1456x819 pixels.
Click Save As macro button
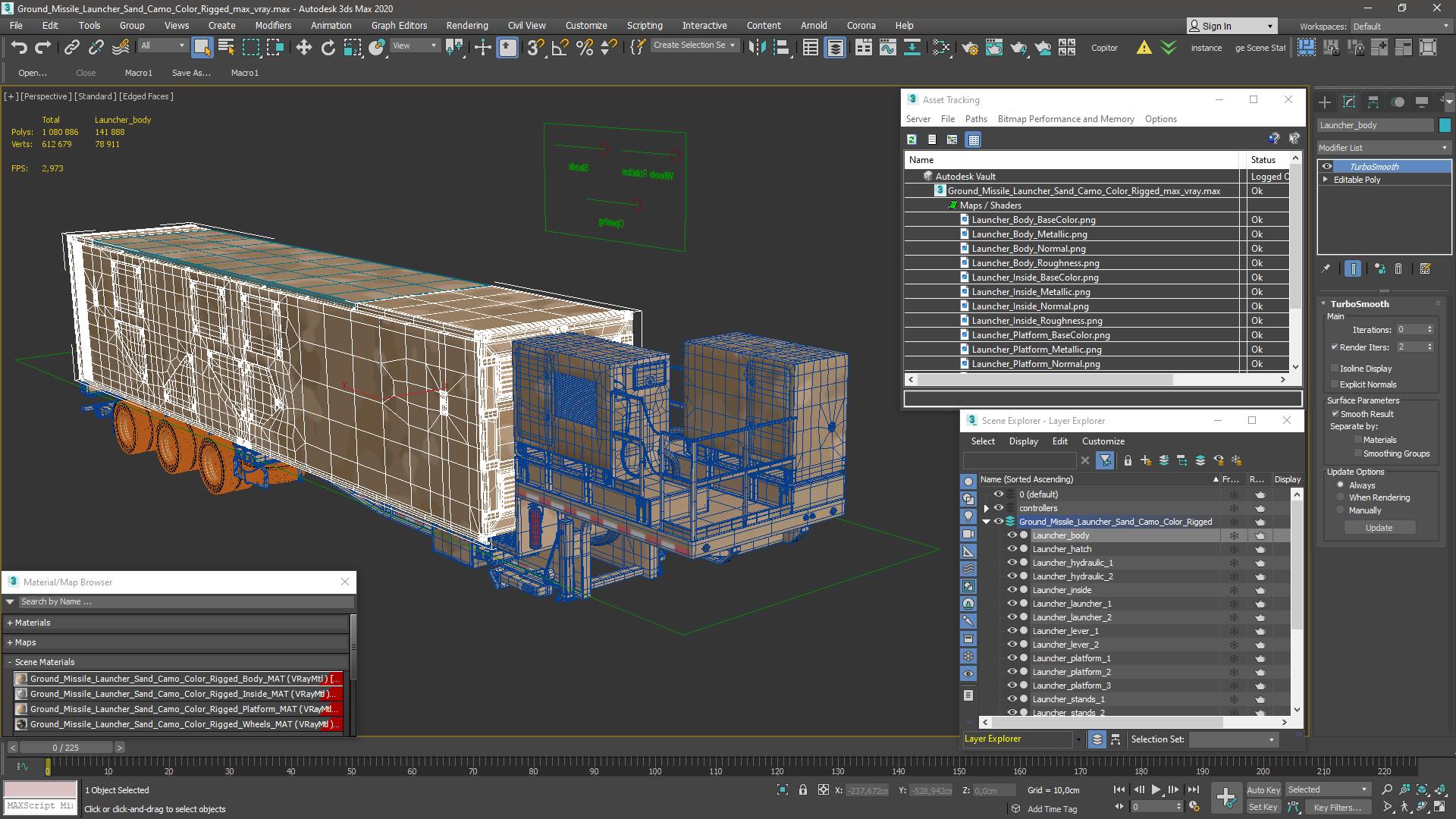[191, 73]
